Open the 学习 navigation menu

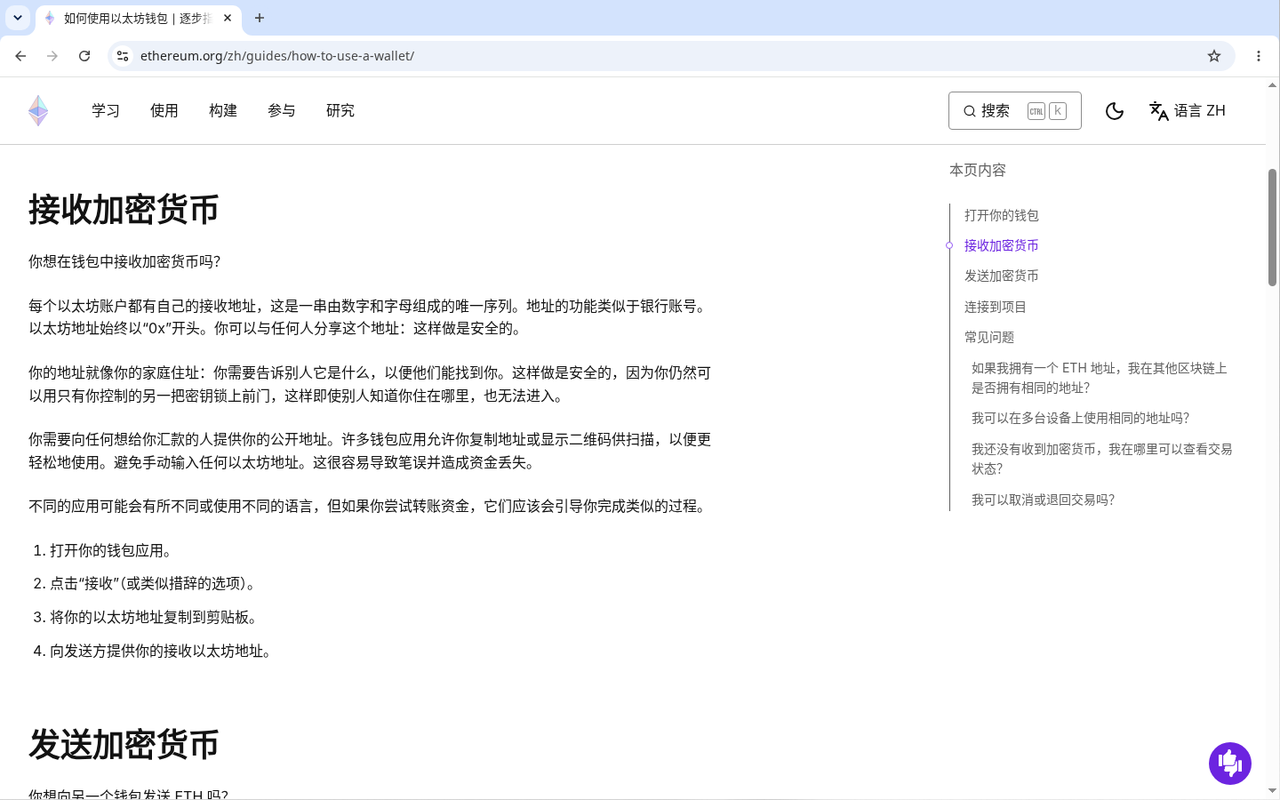click(106, 111)
